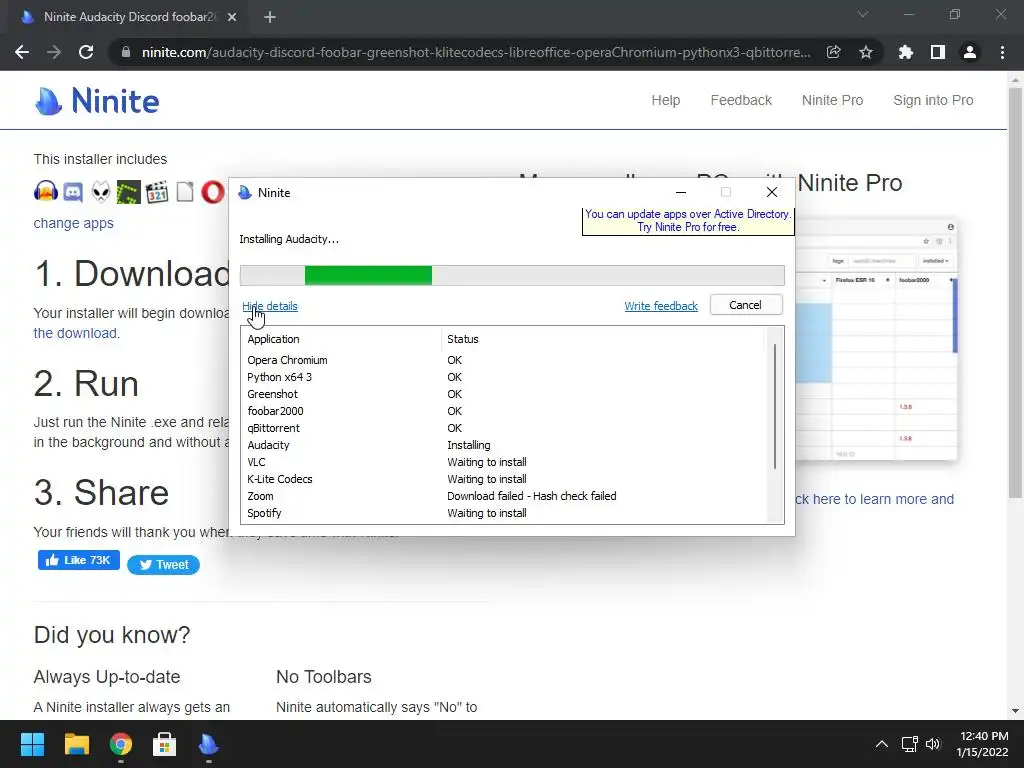This screenshot has height=768, width=1024.
Task: Open the Chrome profile avatar
Action: tap(970, 52)
